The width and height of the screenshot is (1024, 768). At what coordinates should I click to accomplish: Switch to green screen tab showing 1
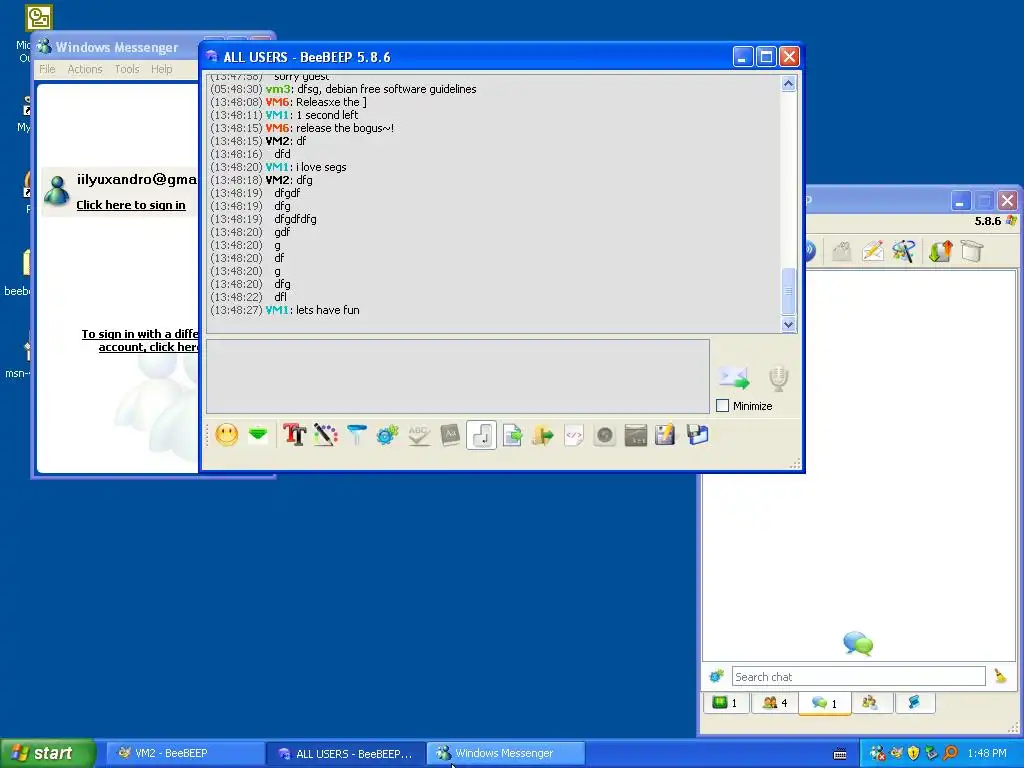tap(726, 703)
